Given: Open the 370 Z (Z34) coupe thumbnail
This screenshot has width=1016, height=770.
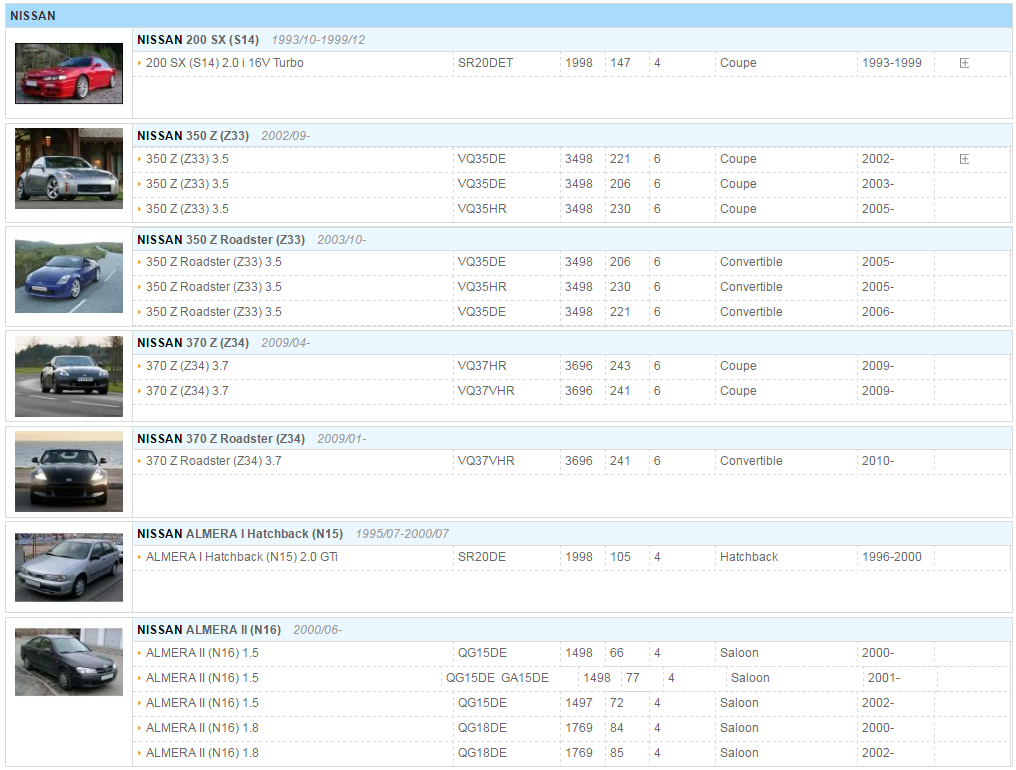Looking at the screenshot, I should pyautogui.click(x=69, y=376).
